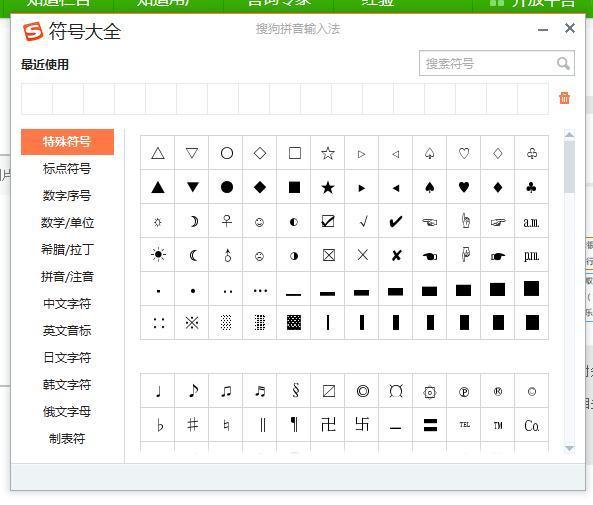
Task: Close the 符号大全 dialog
Action: (570, 28)
